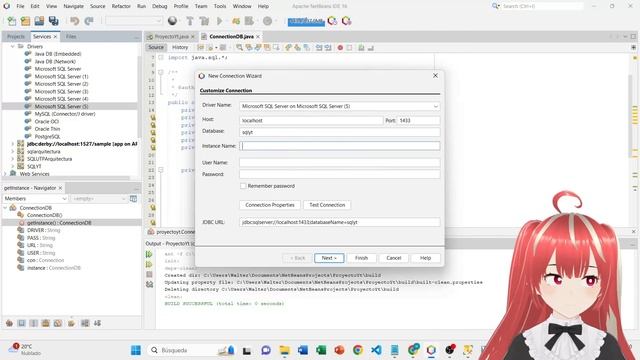The height and width of the screenshot is (360, 640).
Task: Click the New Project toolbar icon
Action: point(25,21)
